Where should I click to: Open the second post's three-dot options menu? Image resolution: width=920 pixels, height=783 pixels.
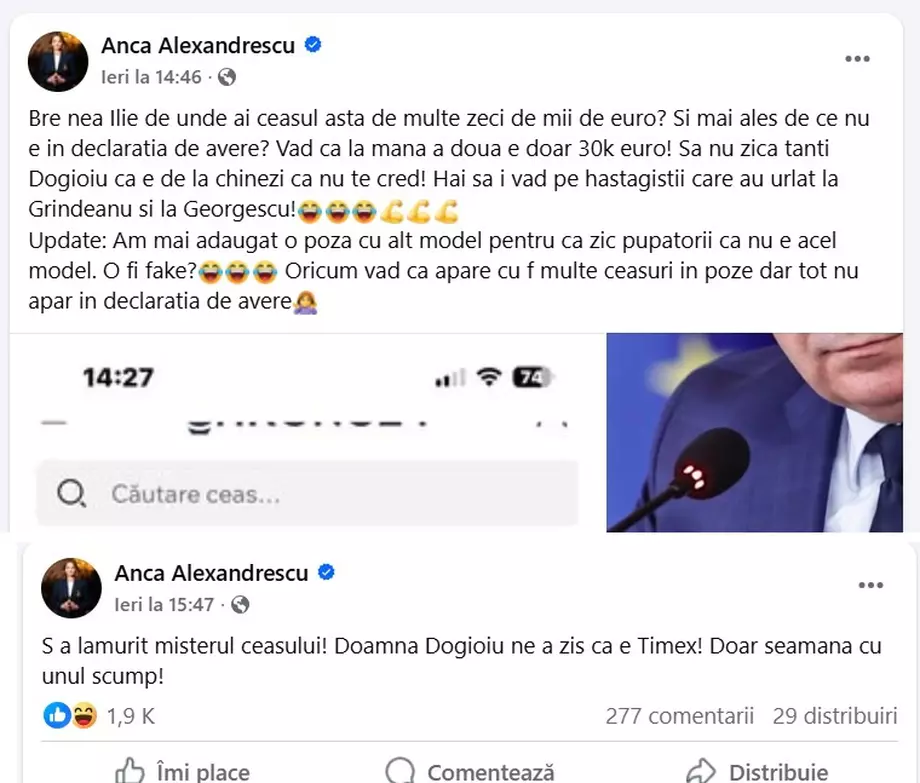tap(871, 585)
